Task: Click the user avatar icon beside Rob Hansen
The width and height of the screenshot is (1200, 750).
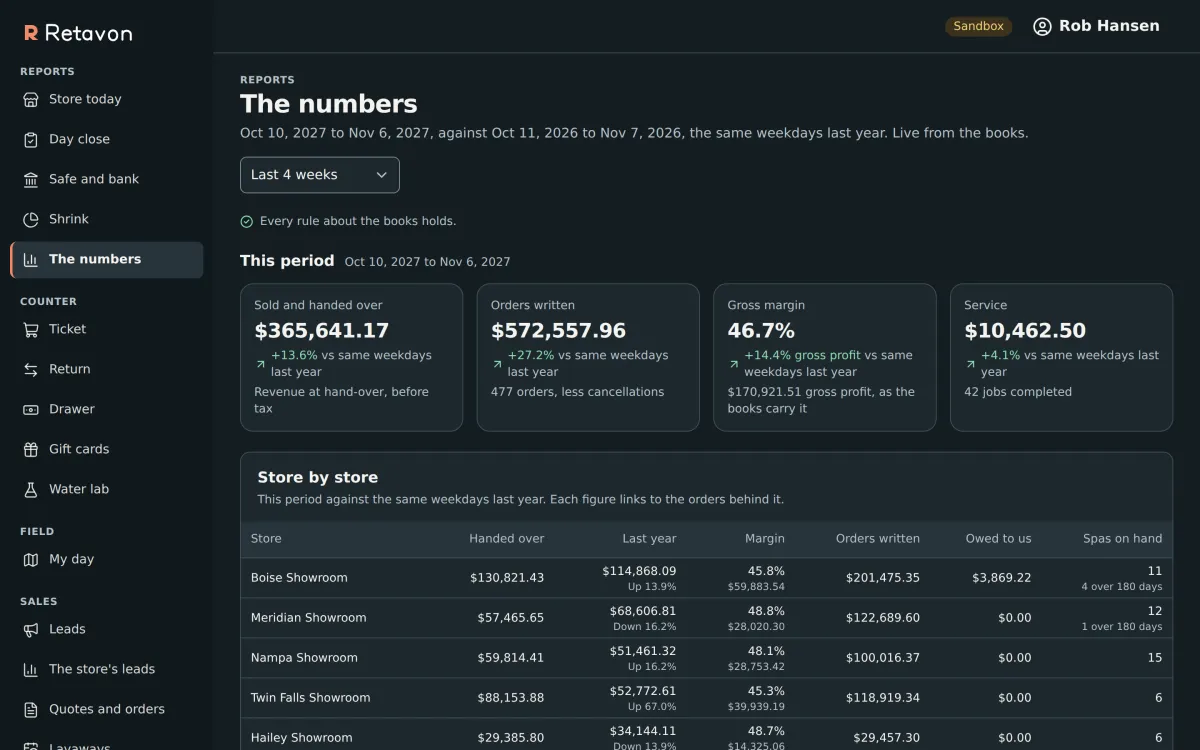Action: tap(1042, 26)
